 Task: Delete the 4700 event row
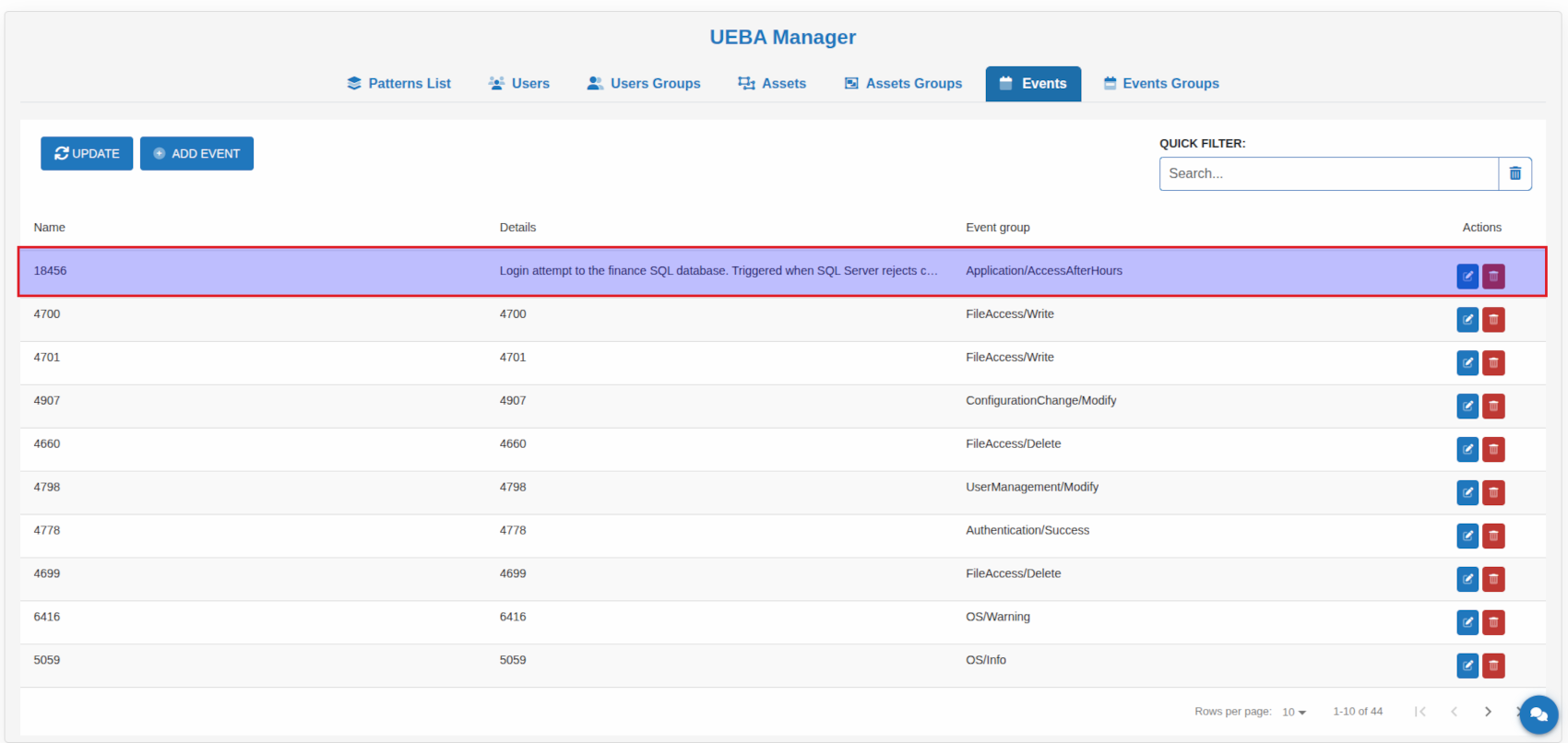(1493, 319)
